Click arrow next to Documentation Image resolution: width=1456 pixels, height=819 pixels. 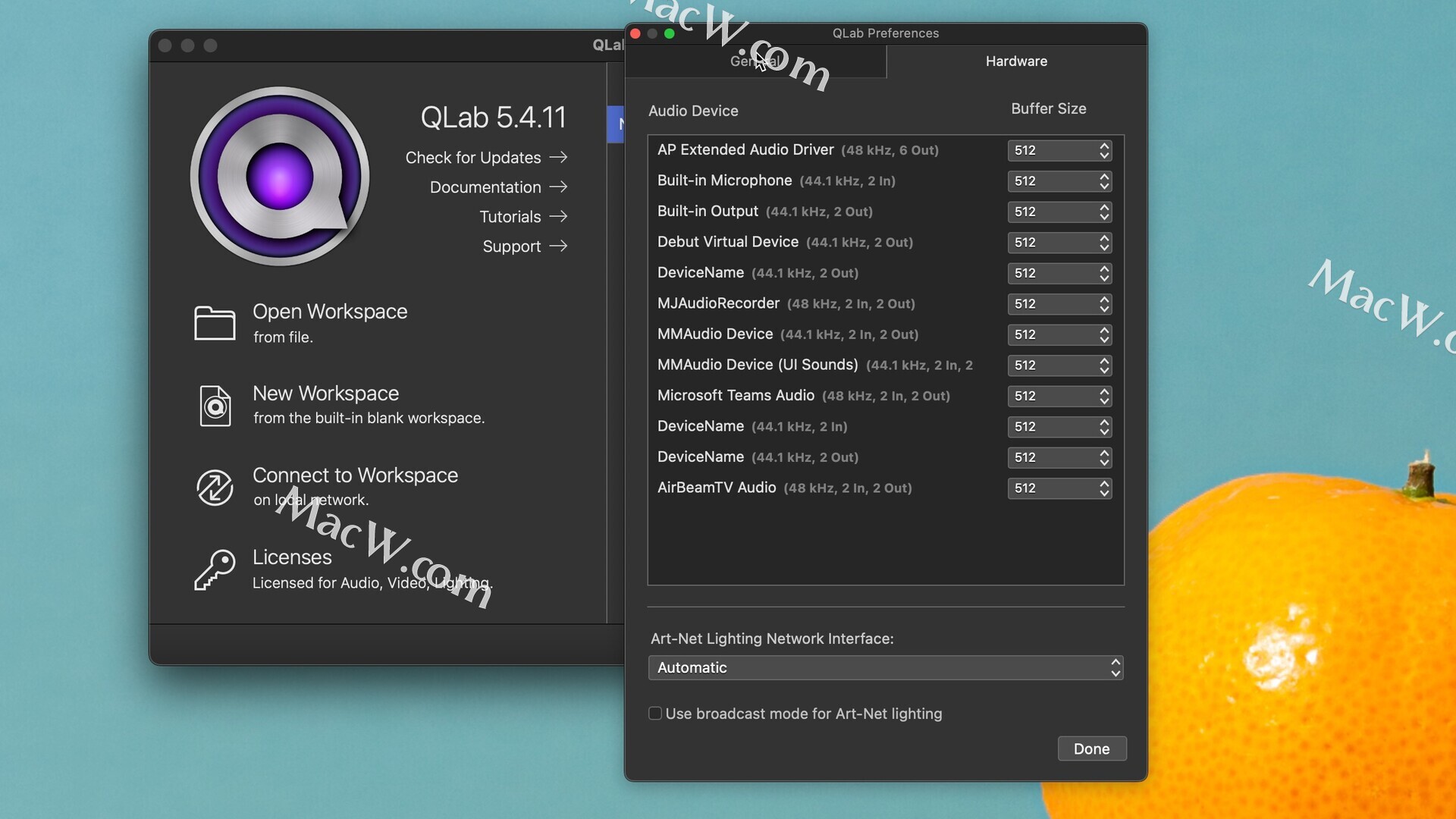coord(559,187)
